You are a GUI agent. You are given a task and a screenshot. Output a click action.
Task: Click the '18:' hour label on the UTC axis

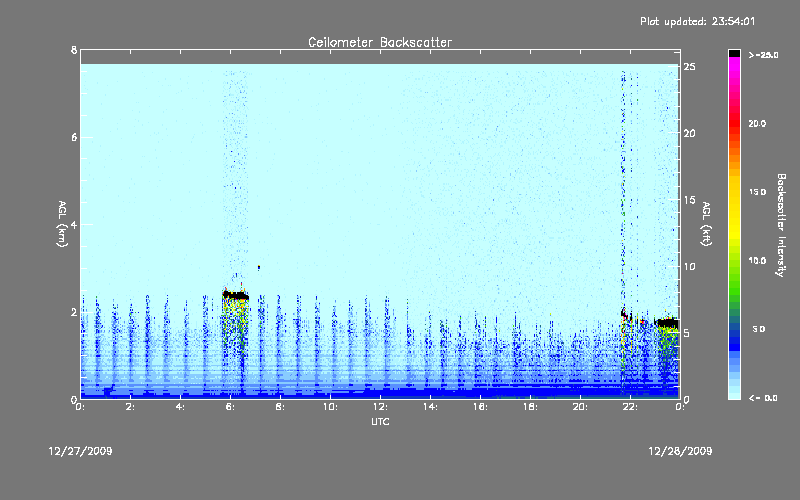coord(531,407)
